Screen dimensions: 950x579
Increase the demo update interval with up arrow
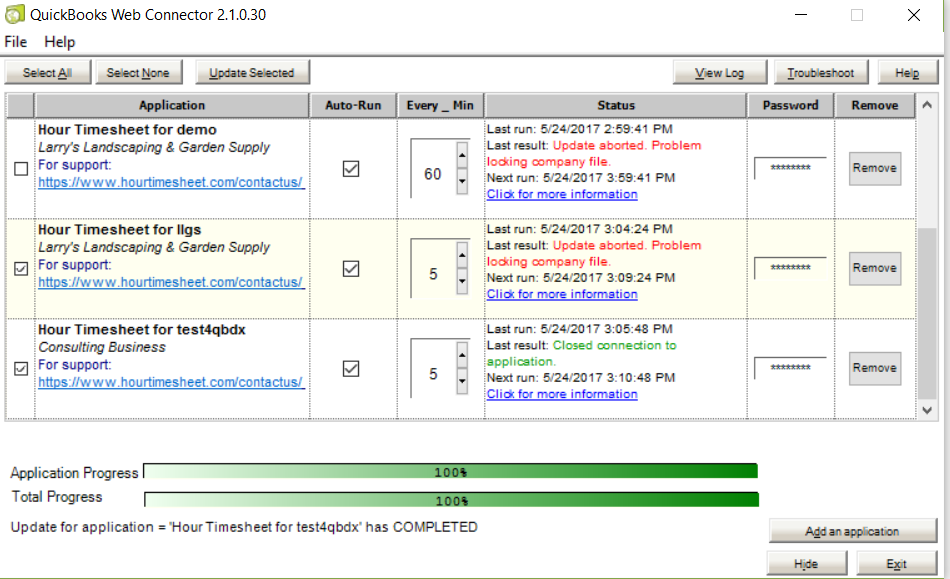point(461,154)
